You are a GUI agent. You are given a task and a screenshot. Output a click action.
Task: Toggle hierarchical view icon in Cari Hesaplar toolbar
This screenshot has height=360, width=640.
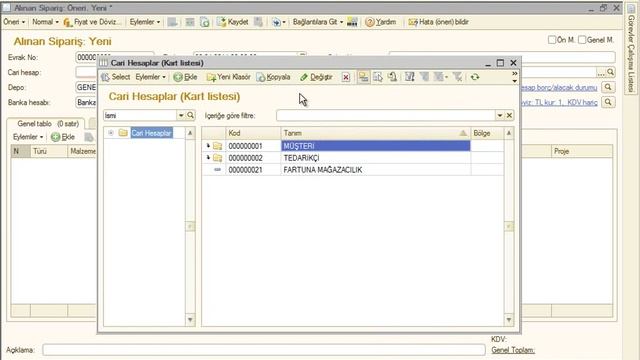tap(363, 77)
